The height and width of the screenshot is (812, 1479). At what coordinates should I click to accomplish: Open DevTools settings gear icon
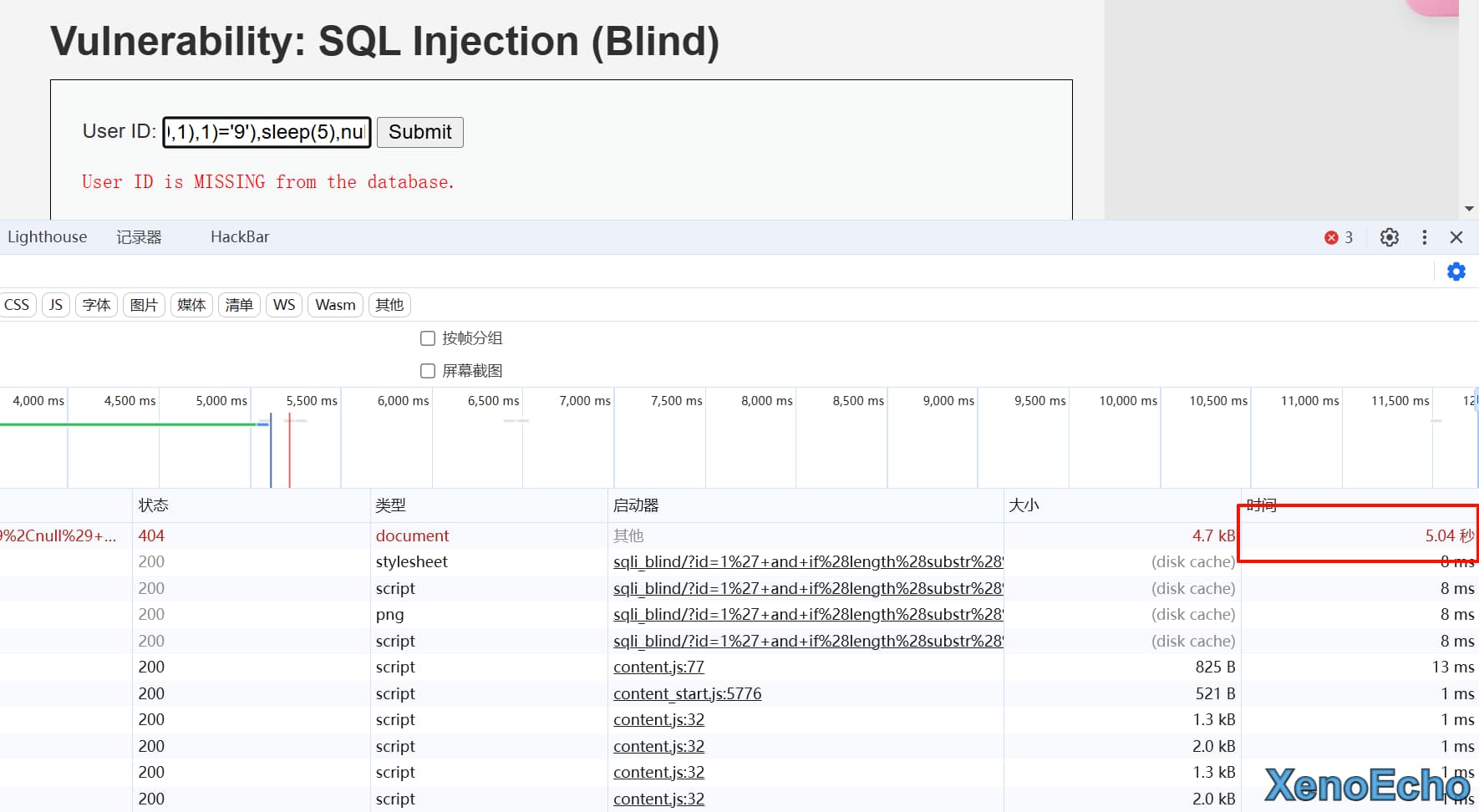click(x=1389, y=237)
